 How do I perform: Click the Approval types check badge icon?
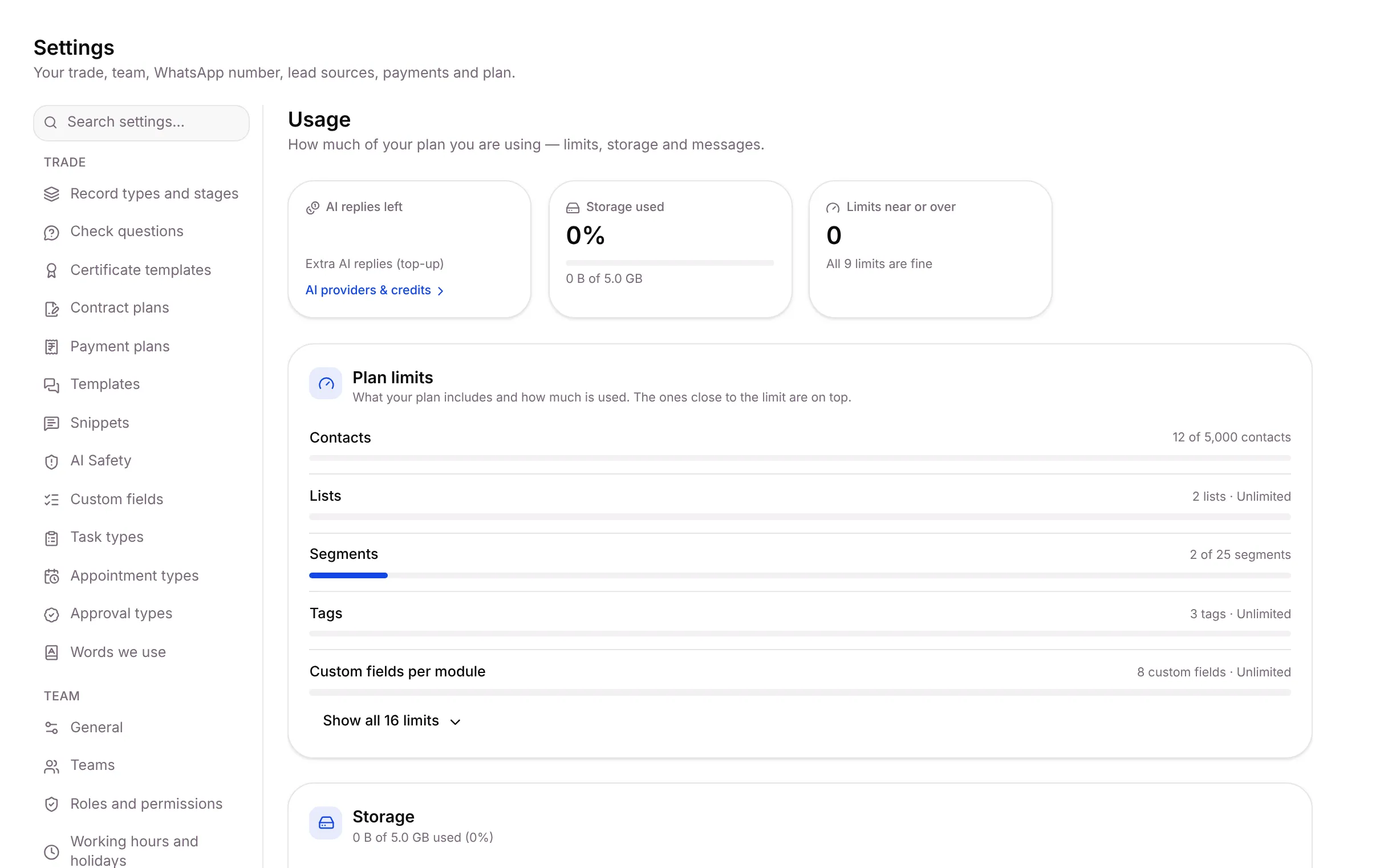pyautogui.click(x=51, y=615)
